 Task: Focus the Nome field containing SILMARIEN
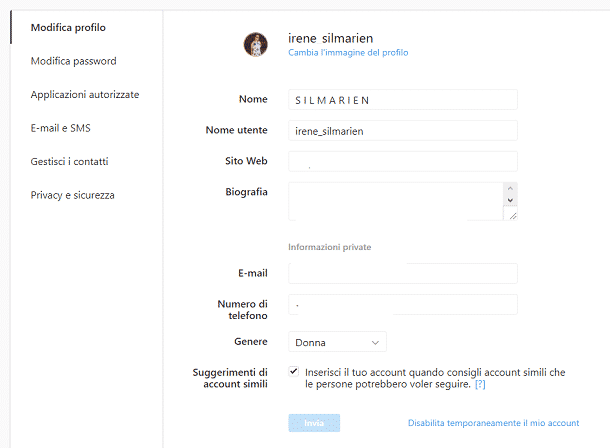coord(403,100)
